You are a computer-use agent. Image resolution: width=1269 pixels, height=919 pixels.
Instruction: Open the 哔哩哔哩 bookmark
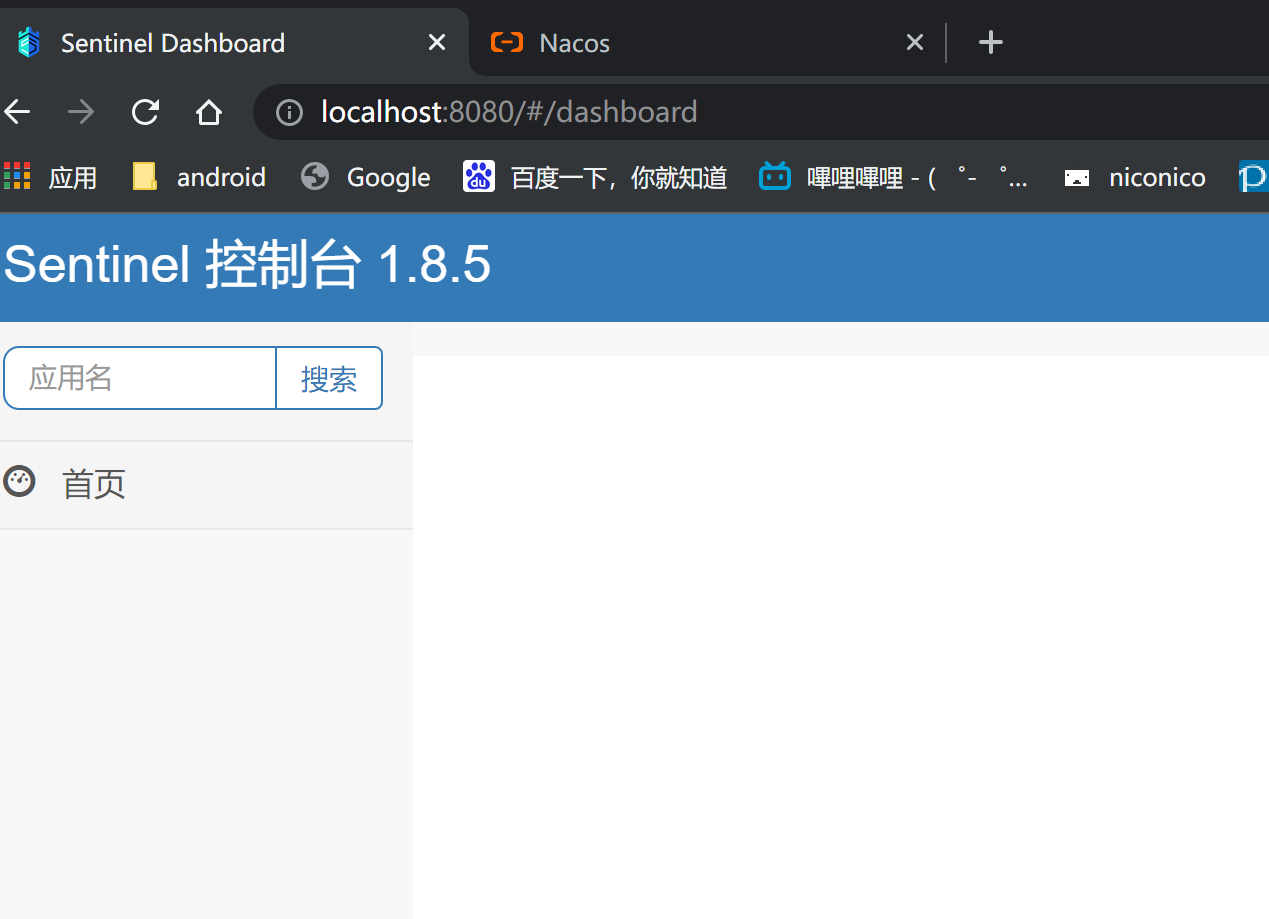[894, 178]
